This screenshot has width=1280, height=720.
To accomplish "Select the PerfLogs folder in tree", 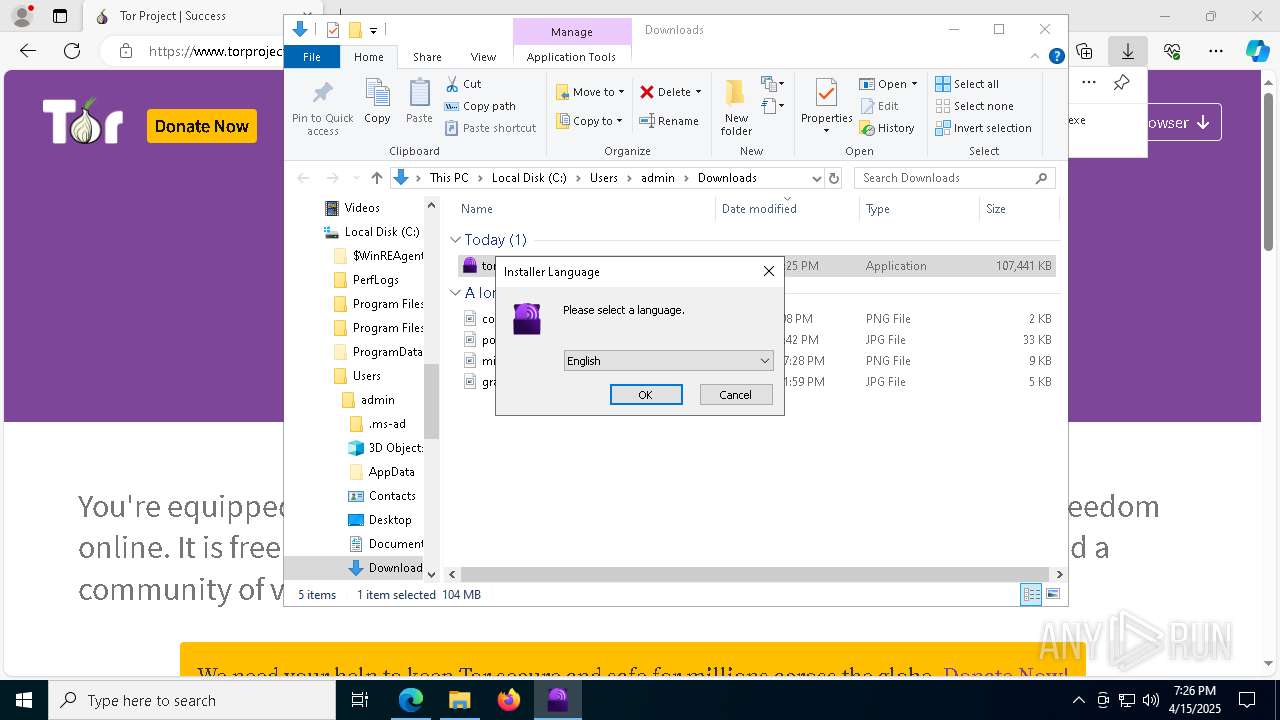I will click(375, 280).
